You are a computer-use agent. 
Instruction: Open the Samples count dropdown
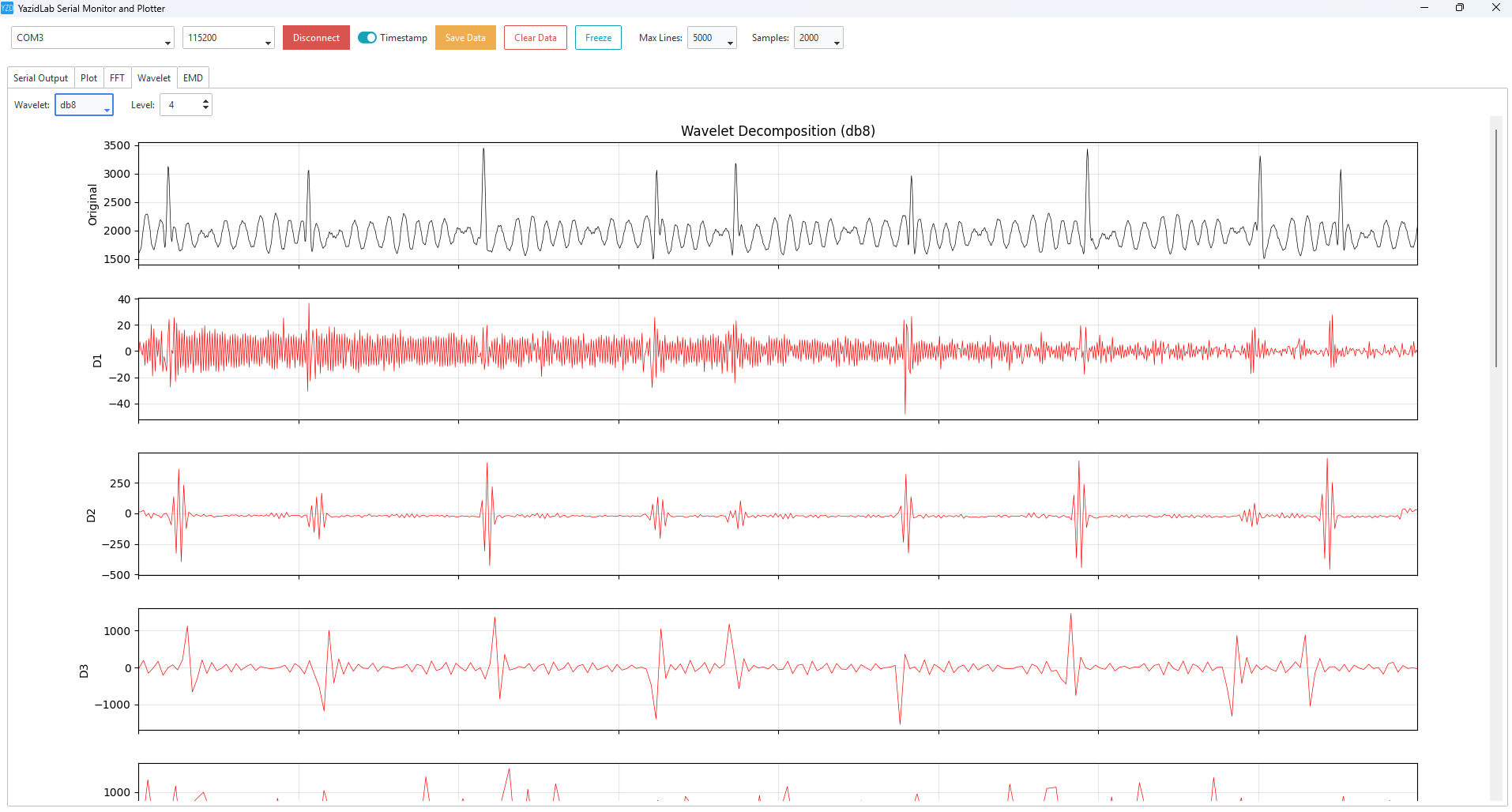[818, 38]
